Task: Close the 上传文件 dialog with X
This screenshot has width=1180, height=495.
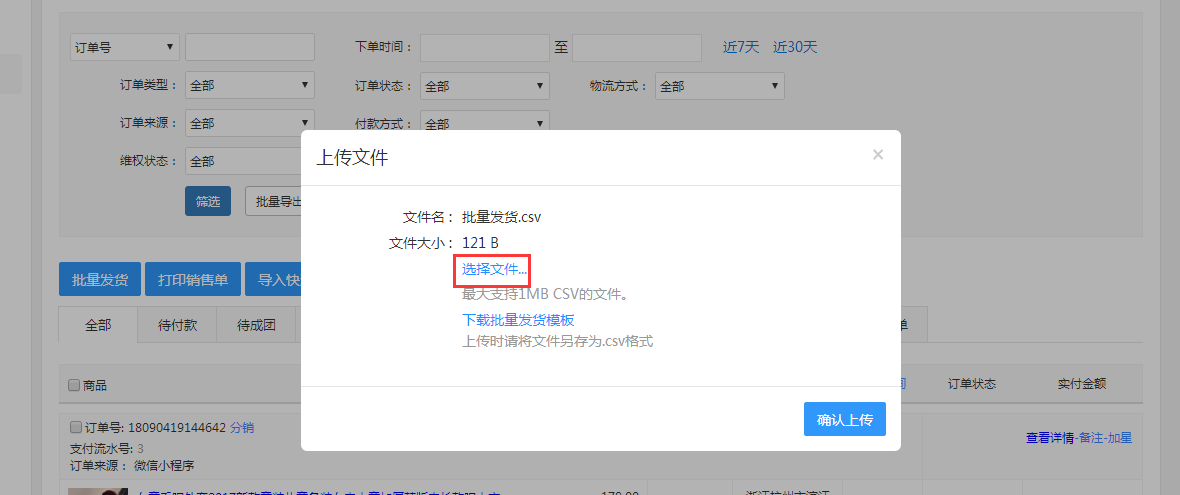Action: pyautogui.click(x=878, y=155)
